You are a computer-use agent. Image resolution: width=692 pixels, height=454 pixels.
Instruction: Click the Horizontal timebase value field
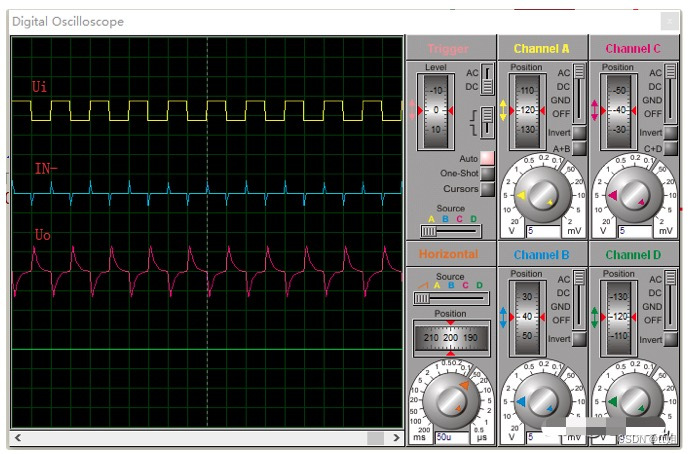click(x=450, y=437)
